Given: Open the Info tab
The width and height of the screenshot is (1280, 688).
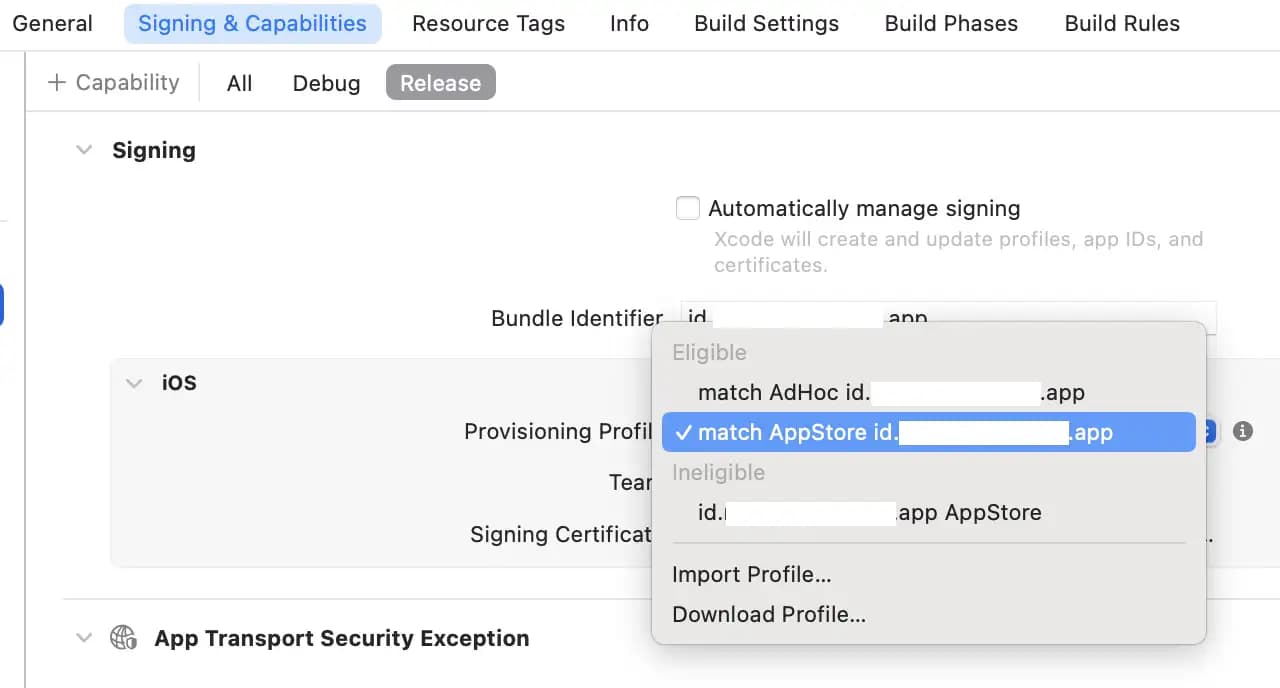Looking at the screenshot, I should pos(629,23).
